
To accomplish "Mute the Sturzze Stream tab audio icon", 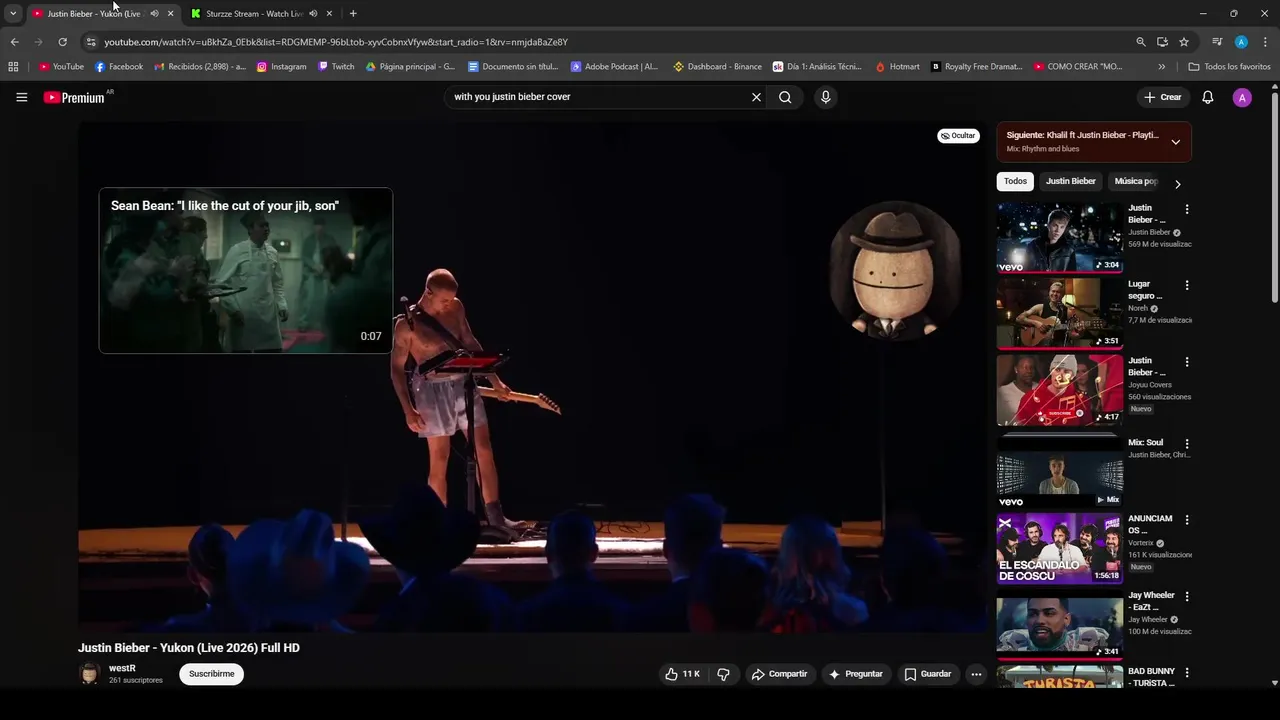I will click(313, 13).
